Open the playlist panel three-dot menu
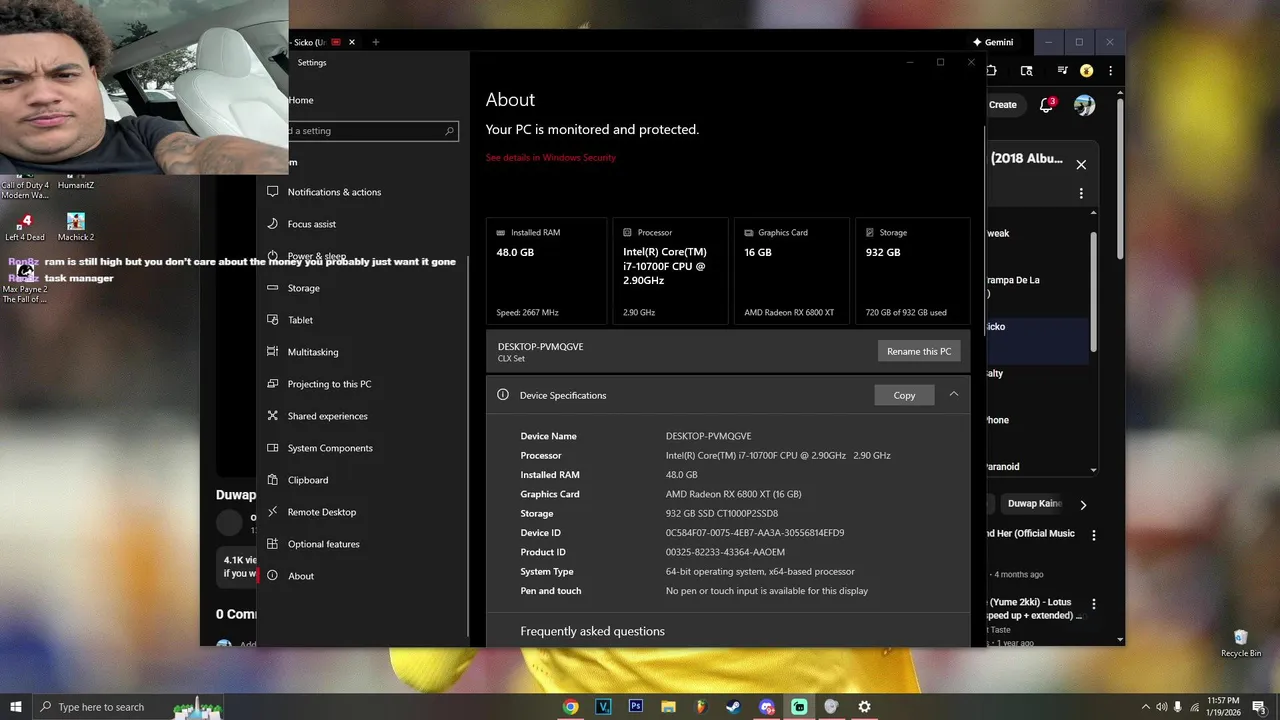1280x720 pixels. click(x=1081, y=193)
